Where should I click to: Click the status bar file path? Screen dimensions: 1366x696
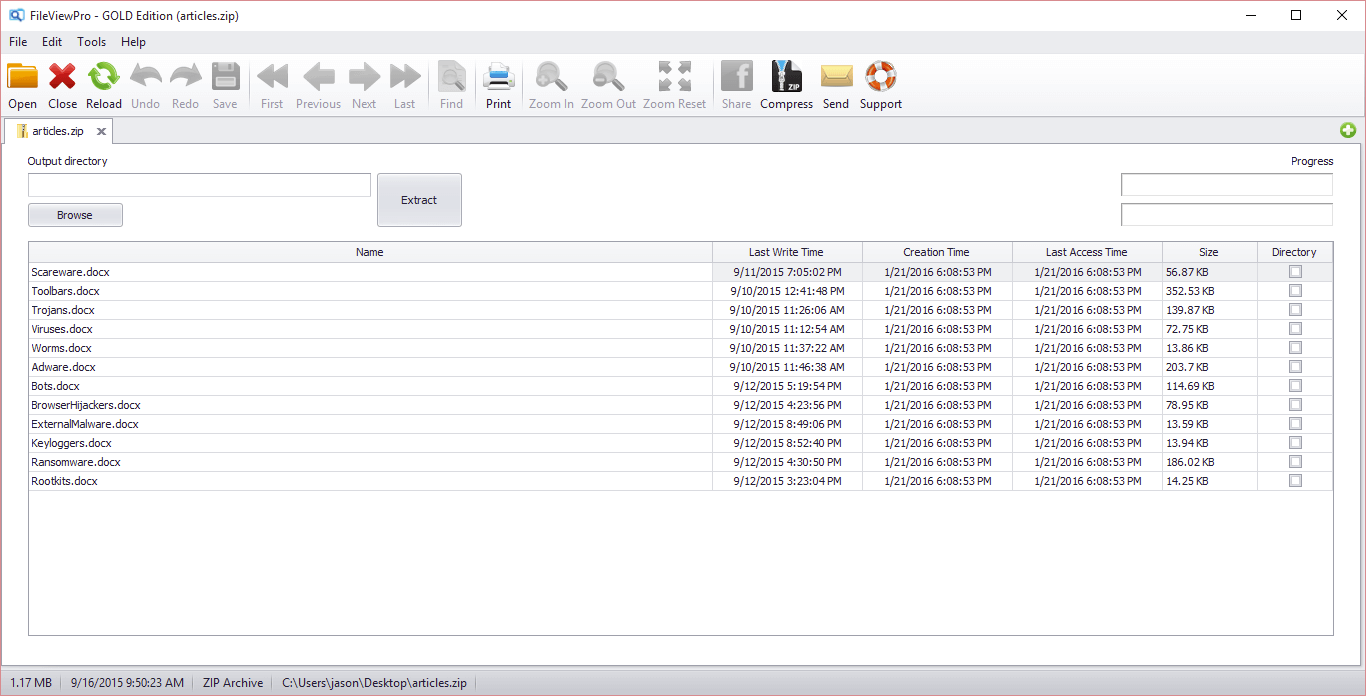pos(374,683)
